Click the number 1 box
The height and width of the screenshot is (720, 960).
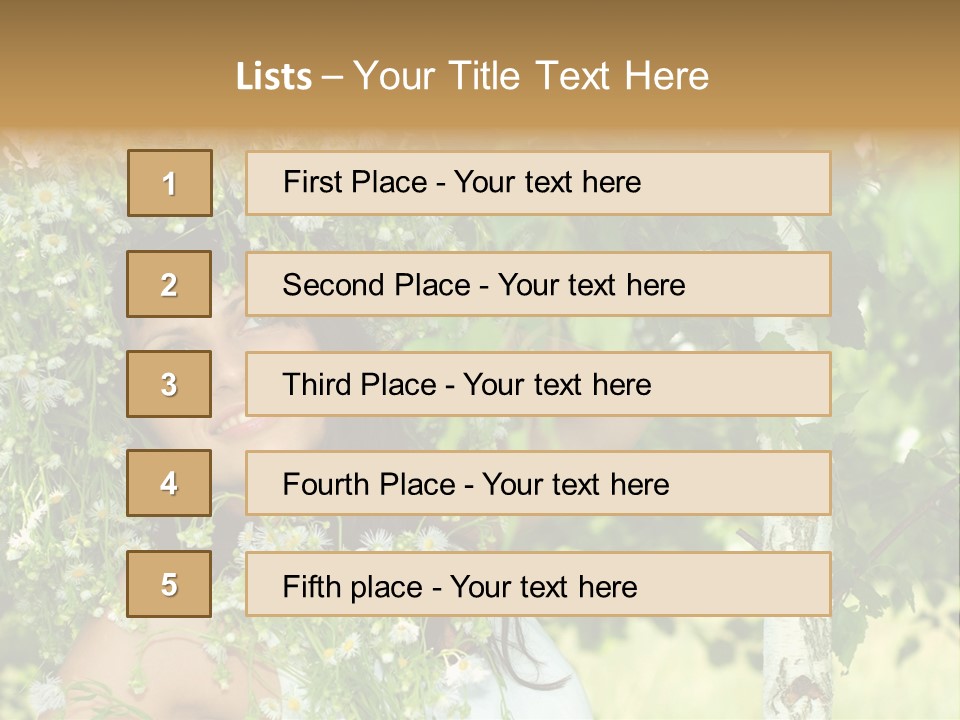click(x=169, y=183)
